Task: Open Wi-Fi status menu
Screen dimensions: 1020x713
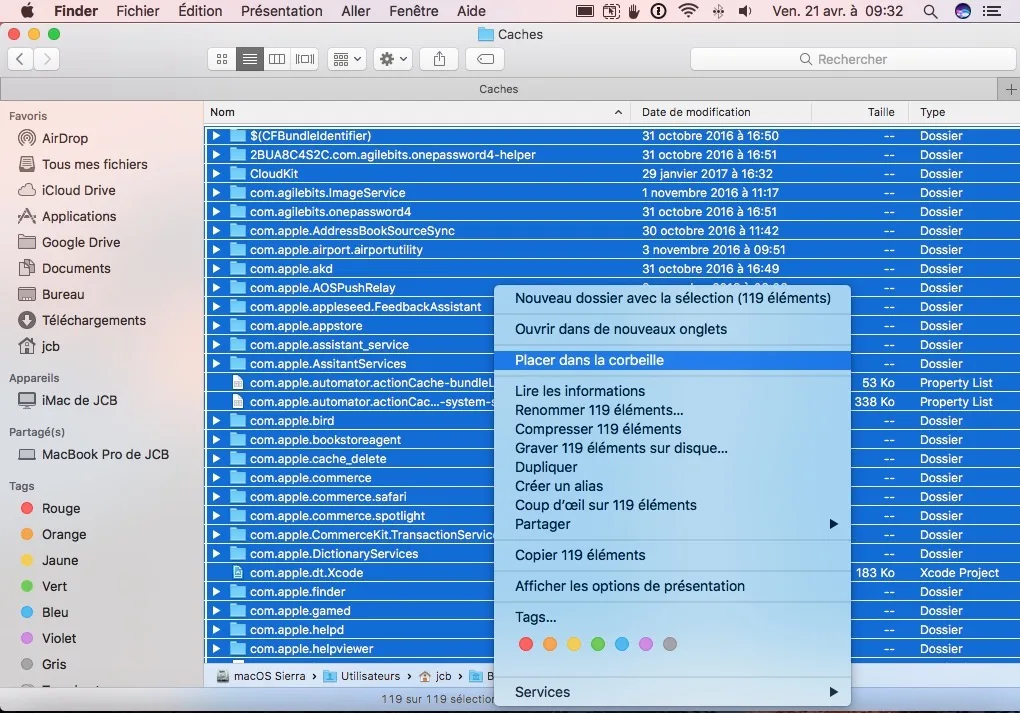Action: [x=688, y=11]
